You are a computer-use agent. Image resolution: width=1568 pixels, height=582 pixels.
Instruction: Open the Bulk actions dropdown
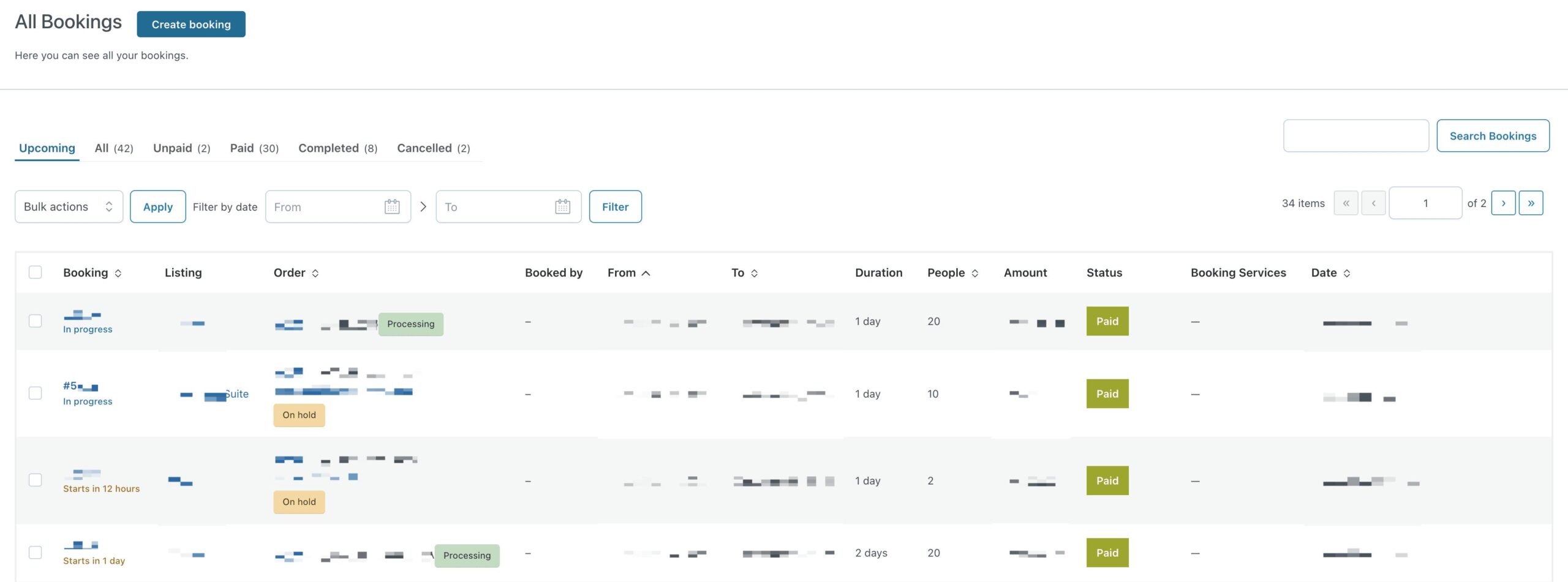[x=69, y=206]
